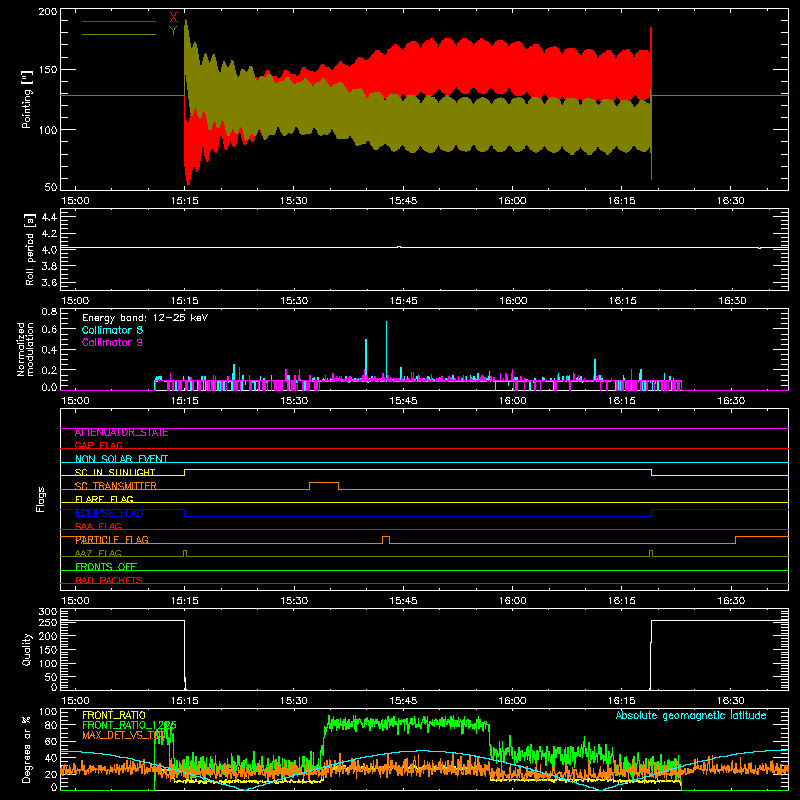Click the red X legend line in Pointing plot
The height and width of the screenshot is (800, 800).
point(118,21)
